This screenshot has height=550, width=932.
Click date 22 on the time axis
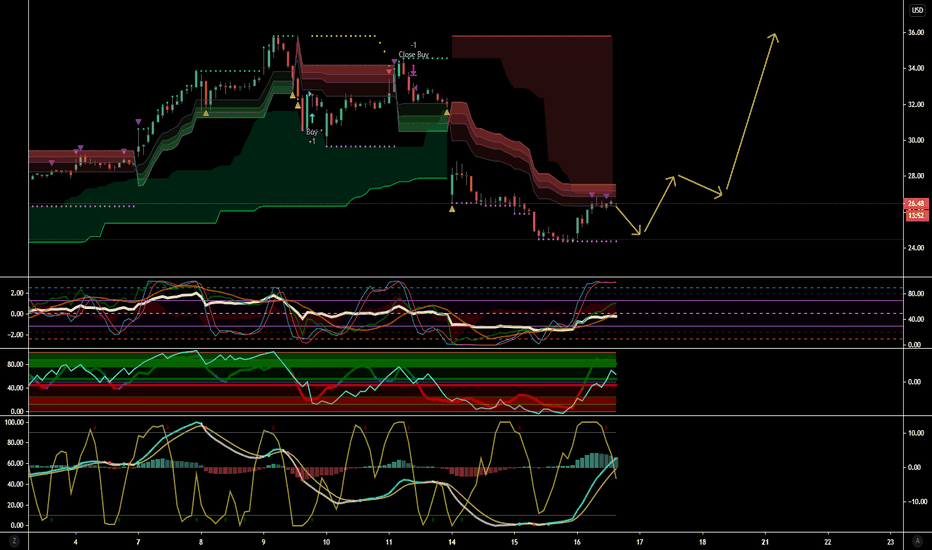[827, 542]
